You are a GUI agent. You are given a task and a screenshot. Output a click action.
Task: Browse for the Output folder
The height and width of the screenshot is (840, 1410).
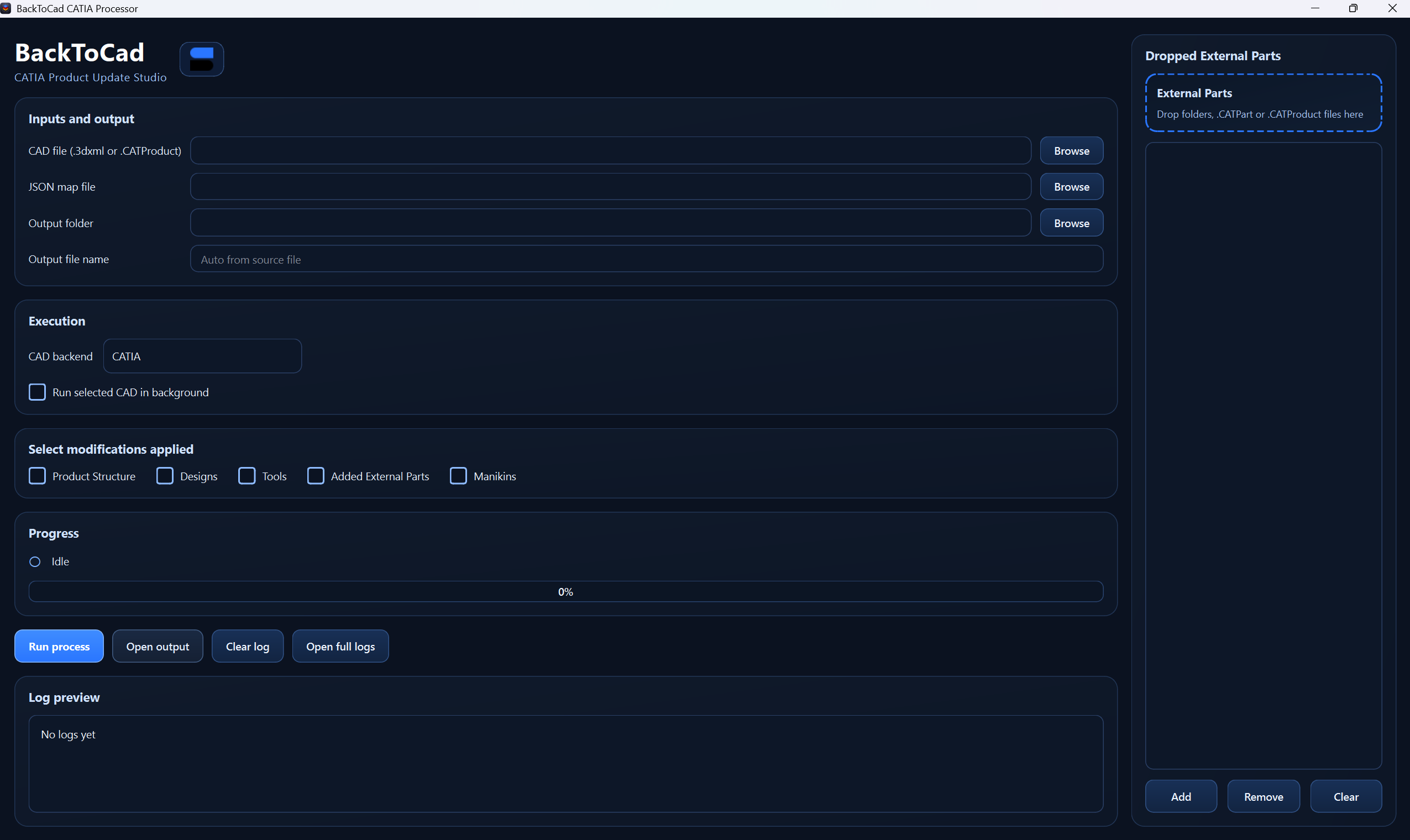click(1071, 223)
